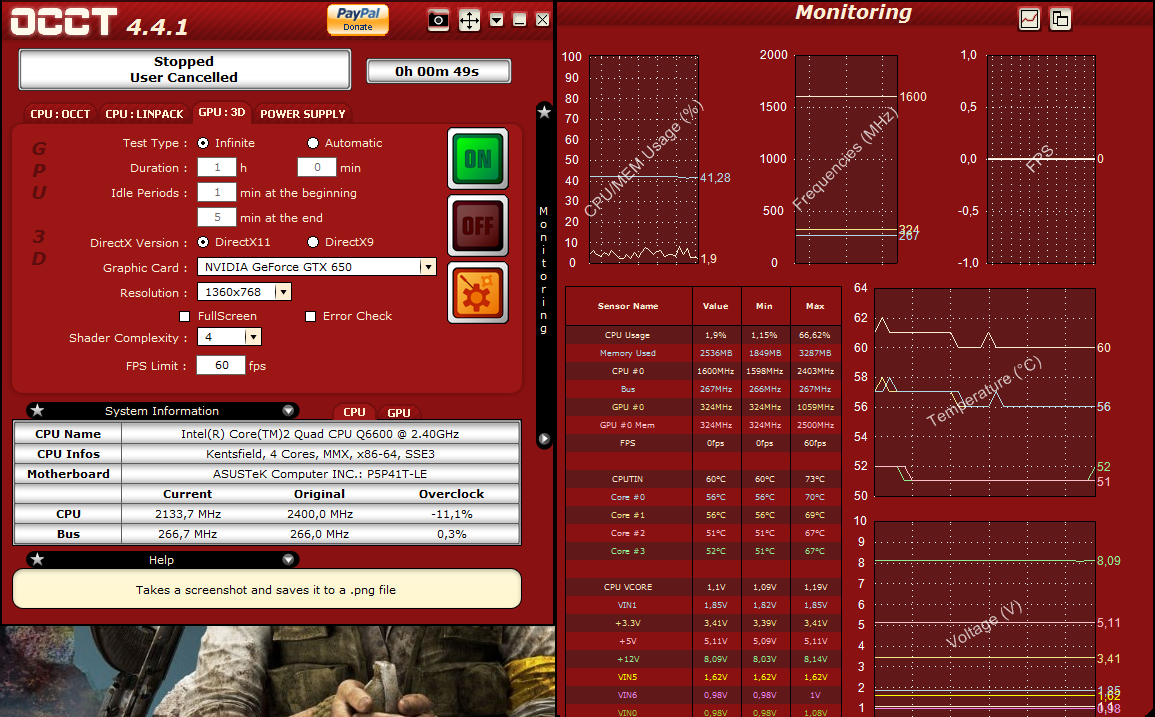Click the star icon next to Help
Screen dimensions: 1155x717
(38, 559)
